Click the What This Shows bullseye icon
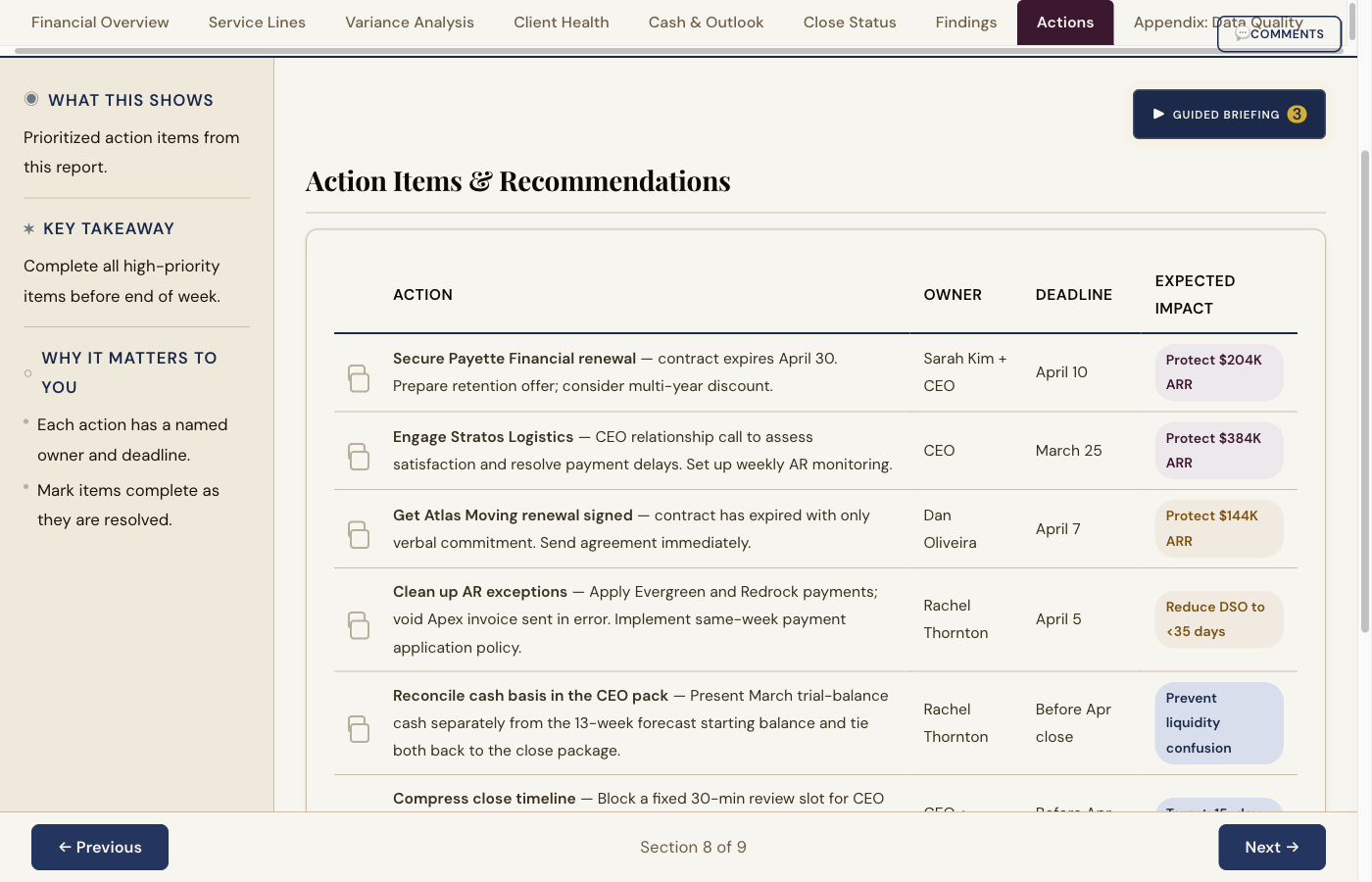Viewport: 1372px width, 882px height. click(x=31, y=99)
